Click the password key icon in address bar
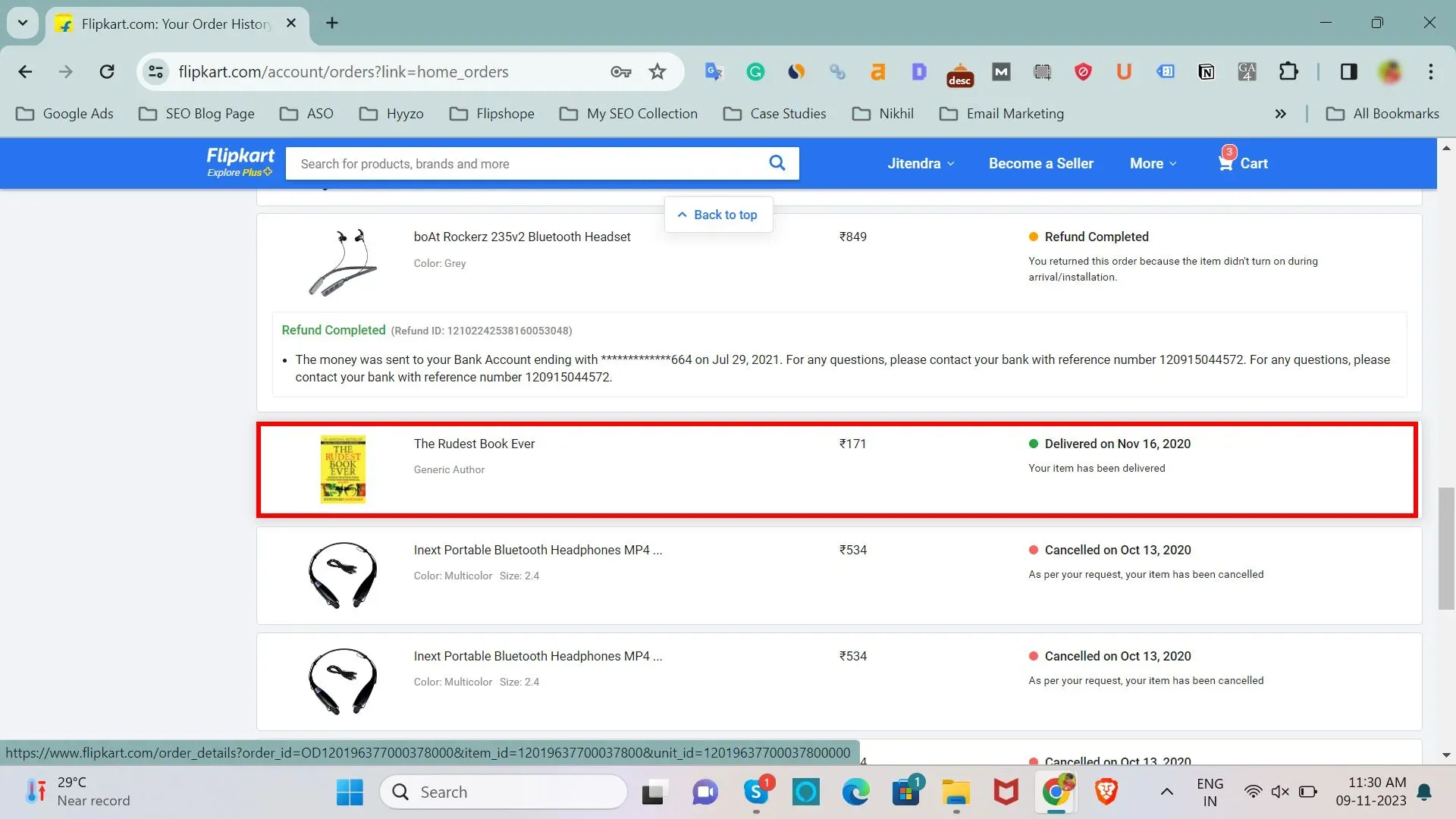The image size is (1456, 819). (620, 71)
